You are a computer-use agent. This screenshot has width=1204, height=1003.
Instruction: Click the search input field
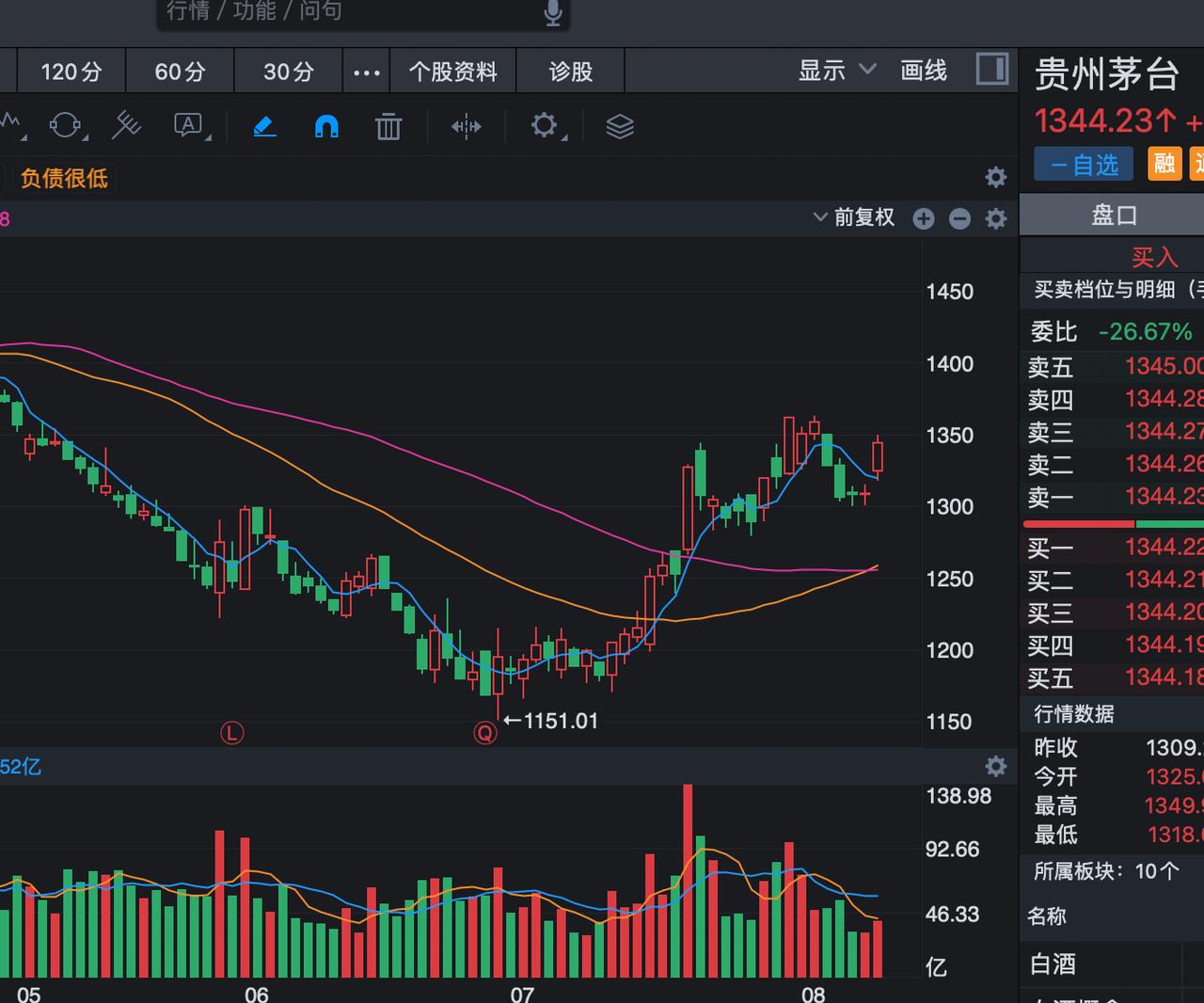click(362, 12)
